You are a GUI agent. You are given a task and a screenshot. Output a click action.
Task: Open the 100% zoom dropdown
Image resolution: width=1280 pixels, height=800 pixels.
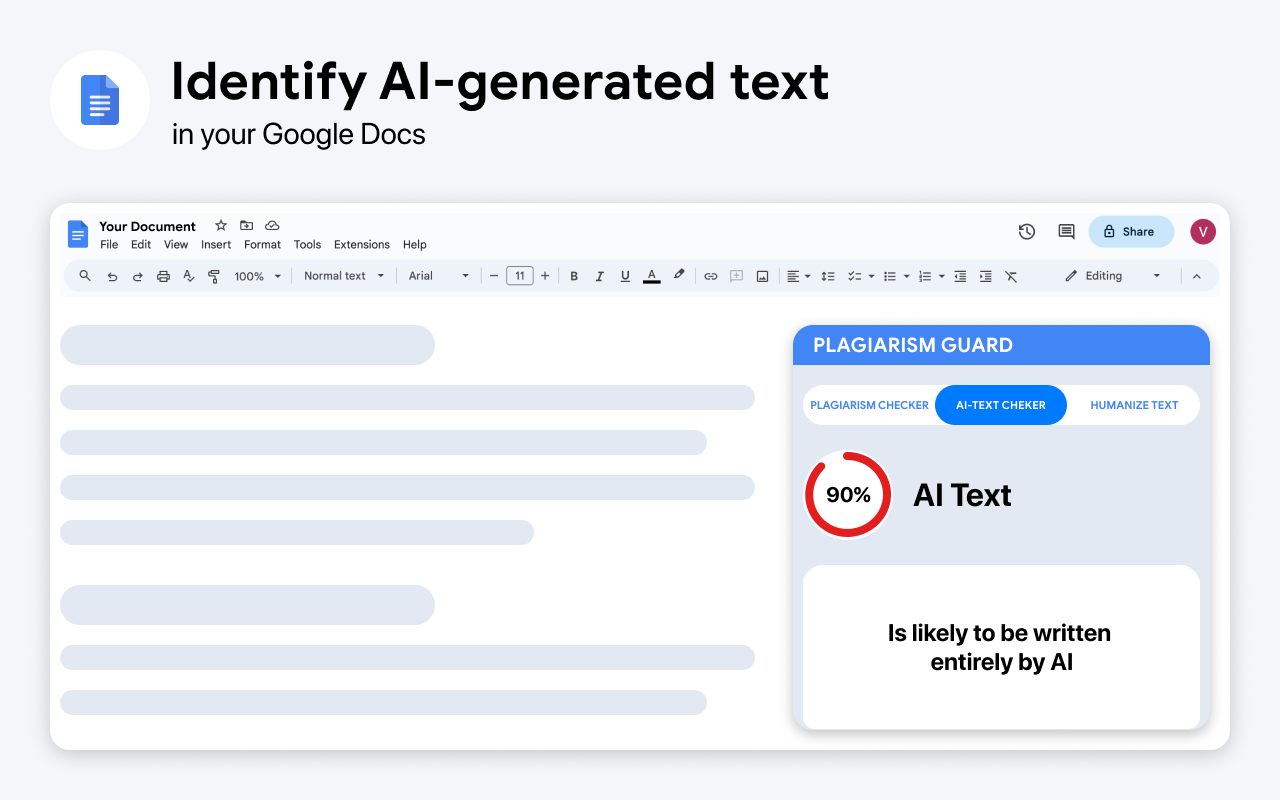pyautogui.click(x=258, y=276)
